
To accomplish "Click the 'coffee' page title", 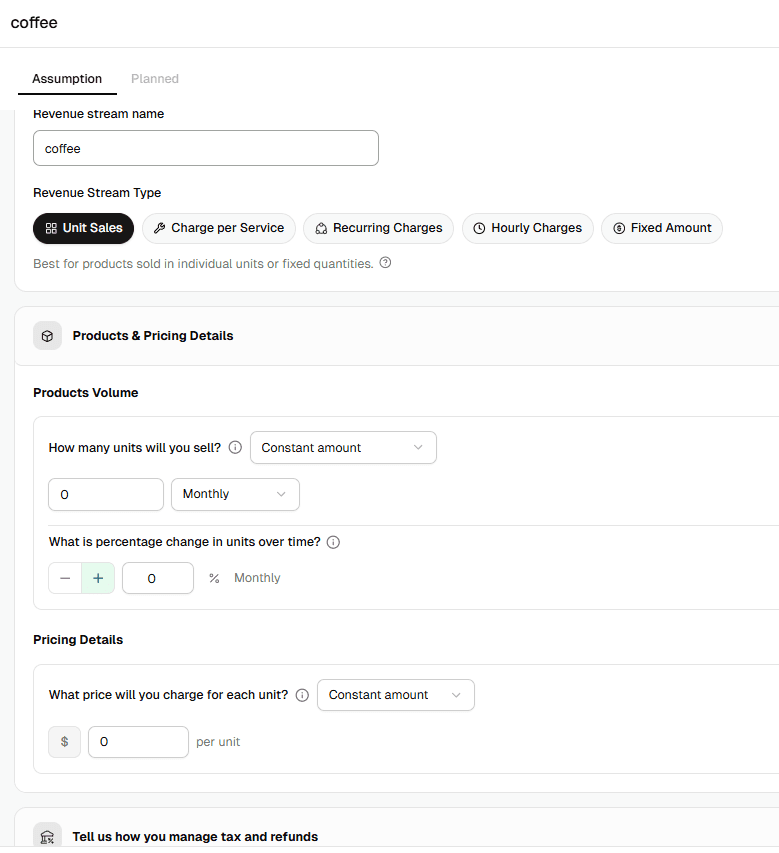I will (x=34, y=23).
